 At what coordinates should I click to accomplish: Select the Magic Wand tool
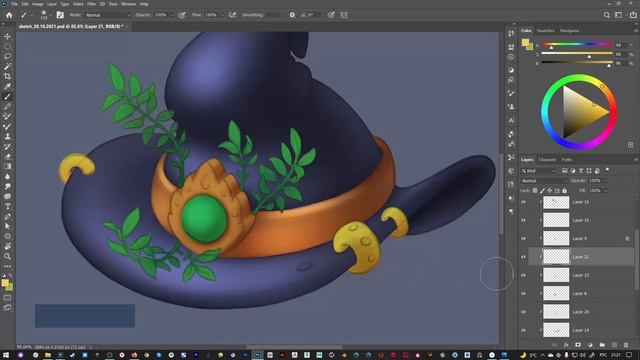[x=7, y=67]
